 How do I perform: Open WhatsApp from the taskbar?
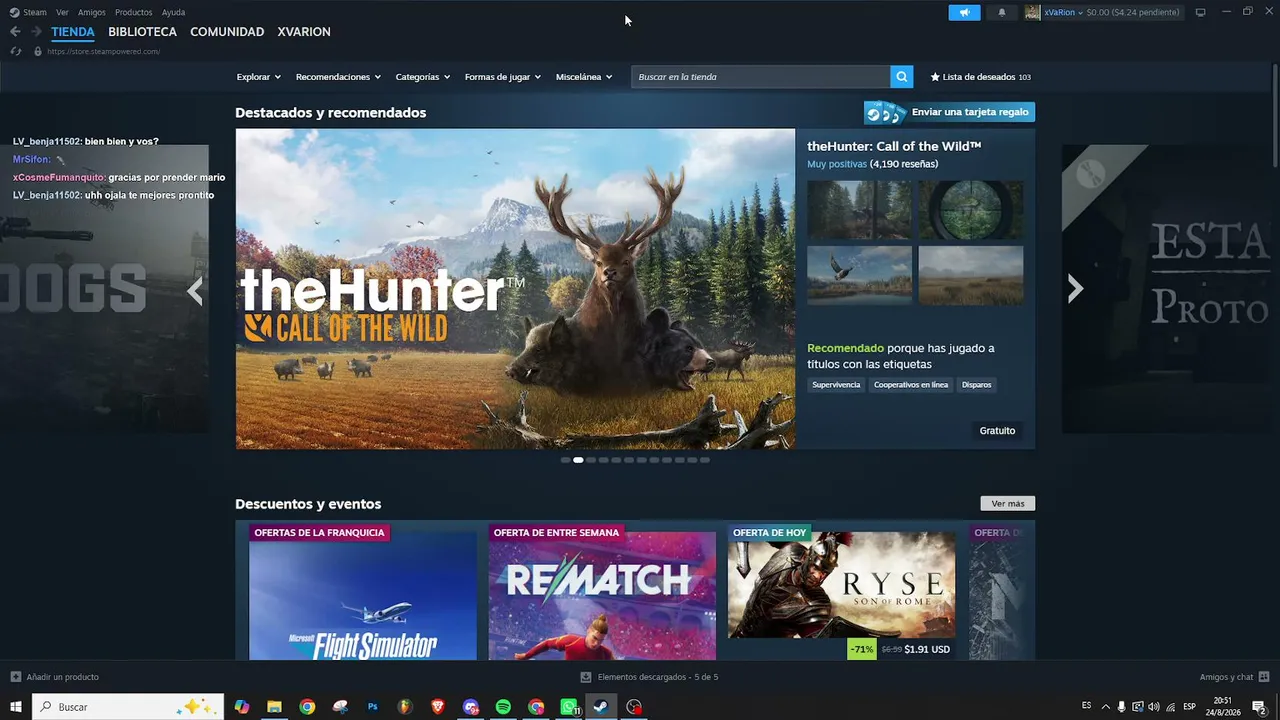click(569, 707)
